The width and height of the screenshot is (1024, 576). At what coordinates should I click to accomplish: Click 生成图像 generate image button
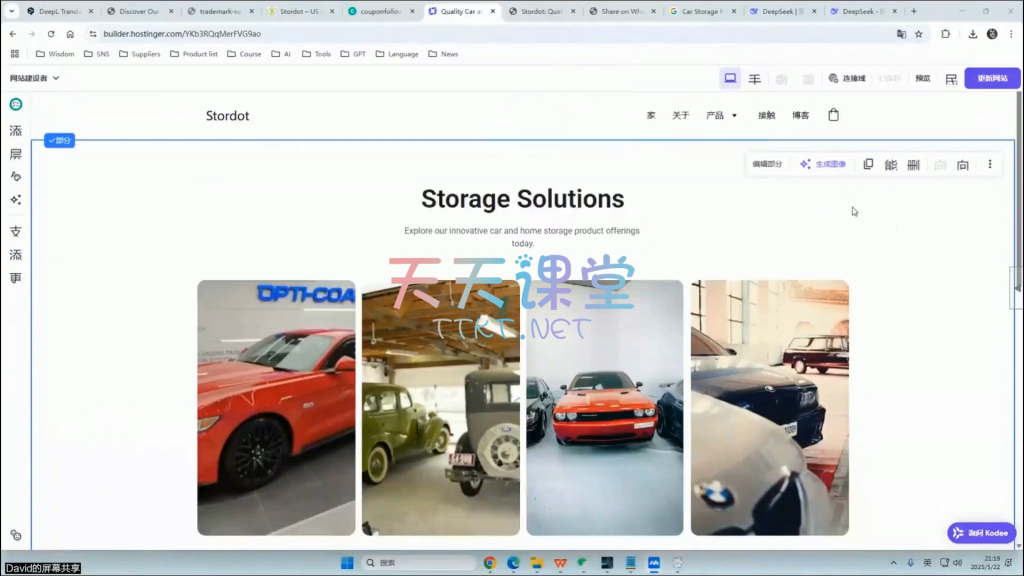coord(823,165)
